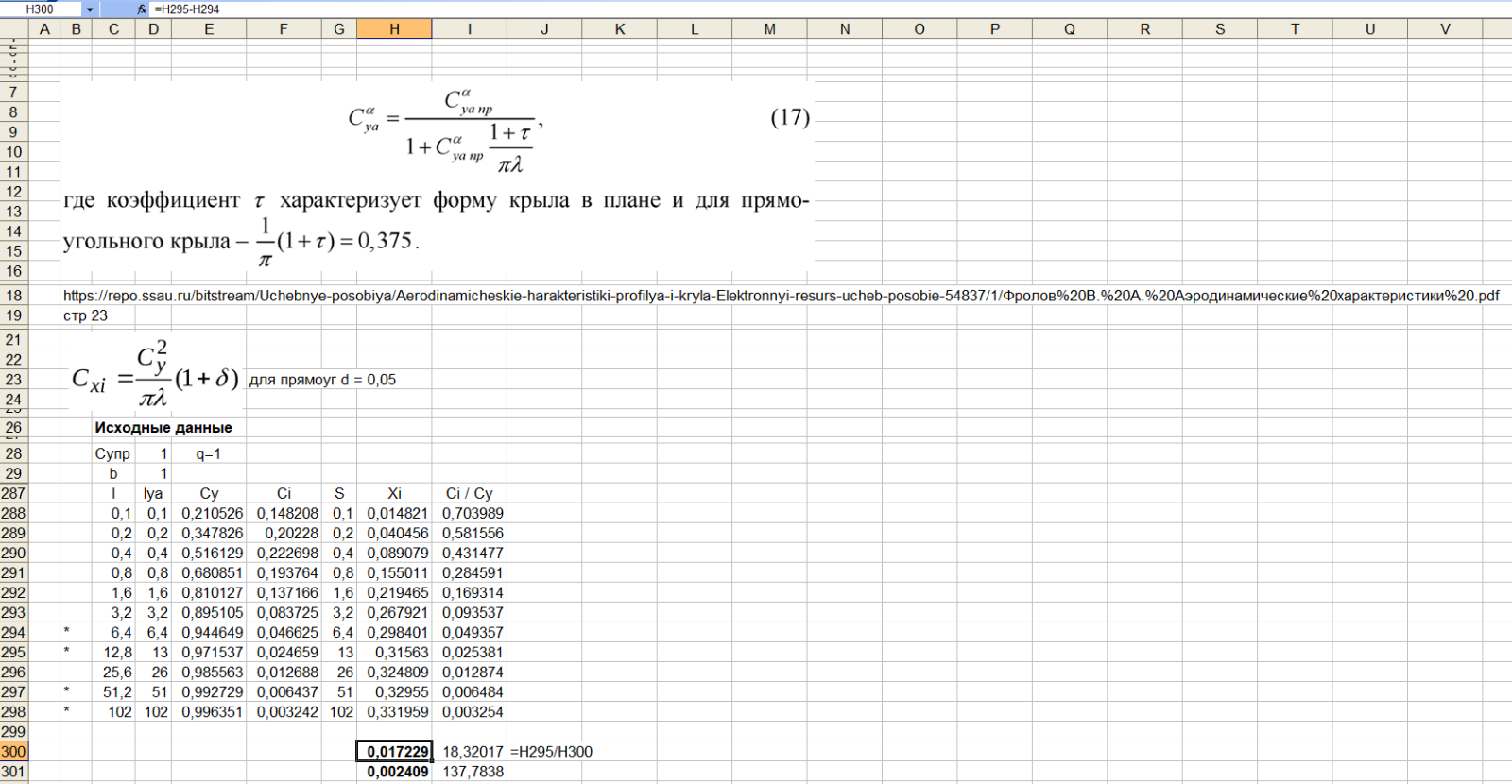Select column V header

tap(1445, 29)
